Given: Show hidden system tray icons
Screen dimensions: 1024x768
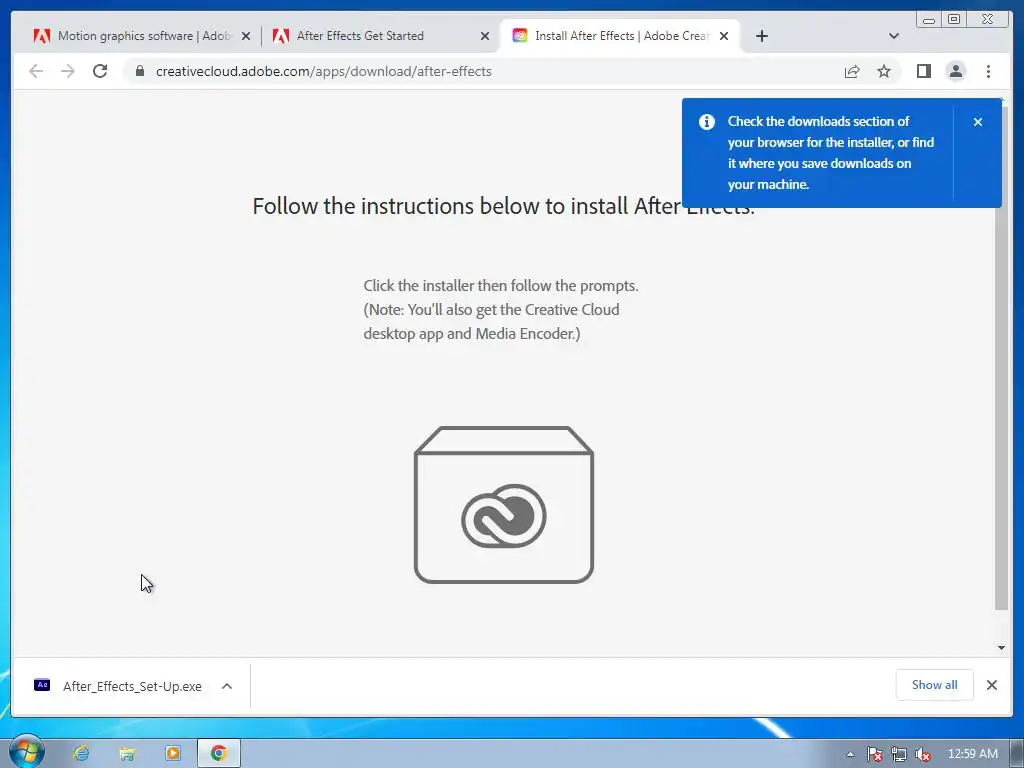Looking at the screenshot, I should coord(850,754).
